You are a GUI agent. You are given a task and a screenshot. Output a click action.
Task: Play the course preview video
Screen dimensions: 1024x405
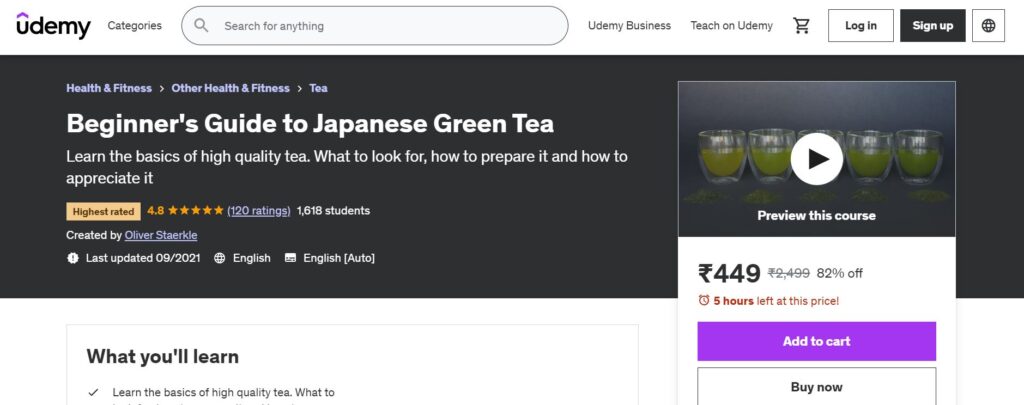[x=816, y=159]
